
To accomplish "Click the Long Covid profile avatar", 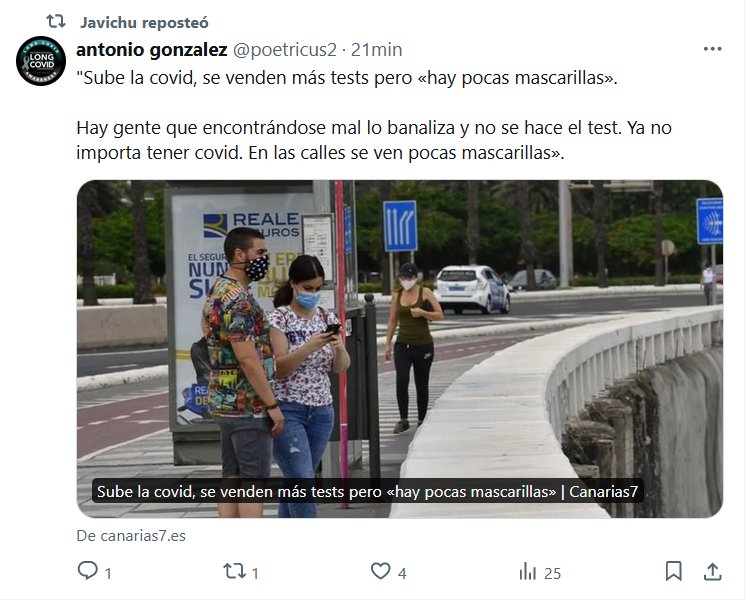I will (x=41, y=61).
